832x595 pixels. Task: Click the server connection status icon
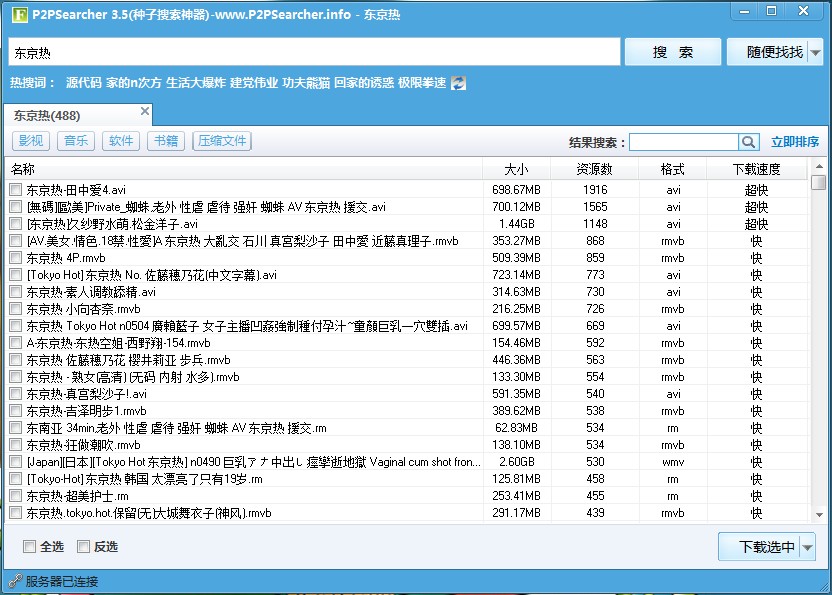(x=14, y=581)
